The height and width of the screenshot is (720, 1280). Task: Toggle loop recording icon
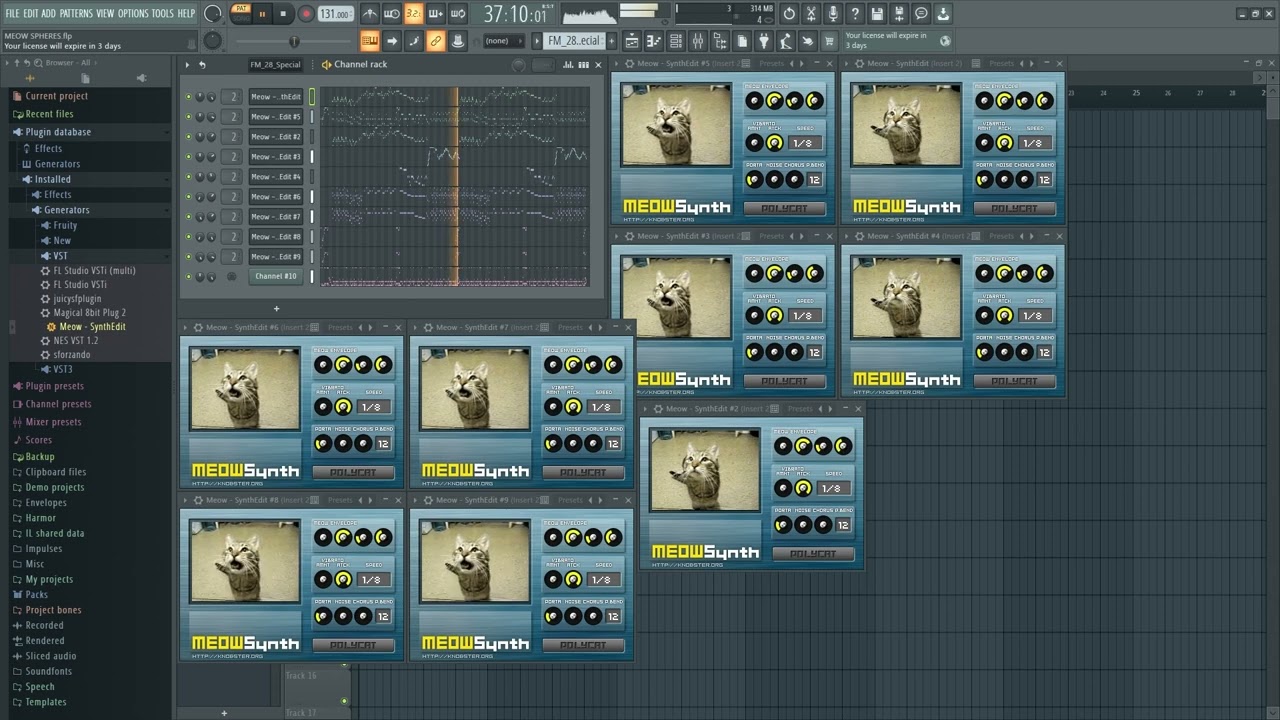[458, 14]
